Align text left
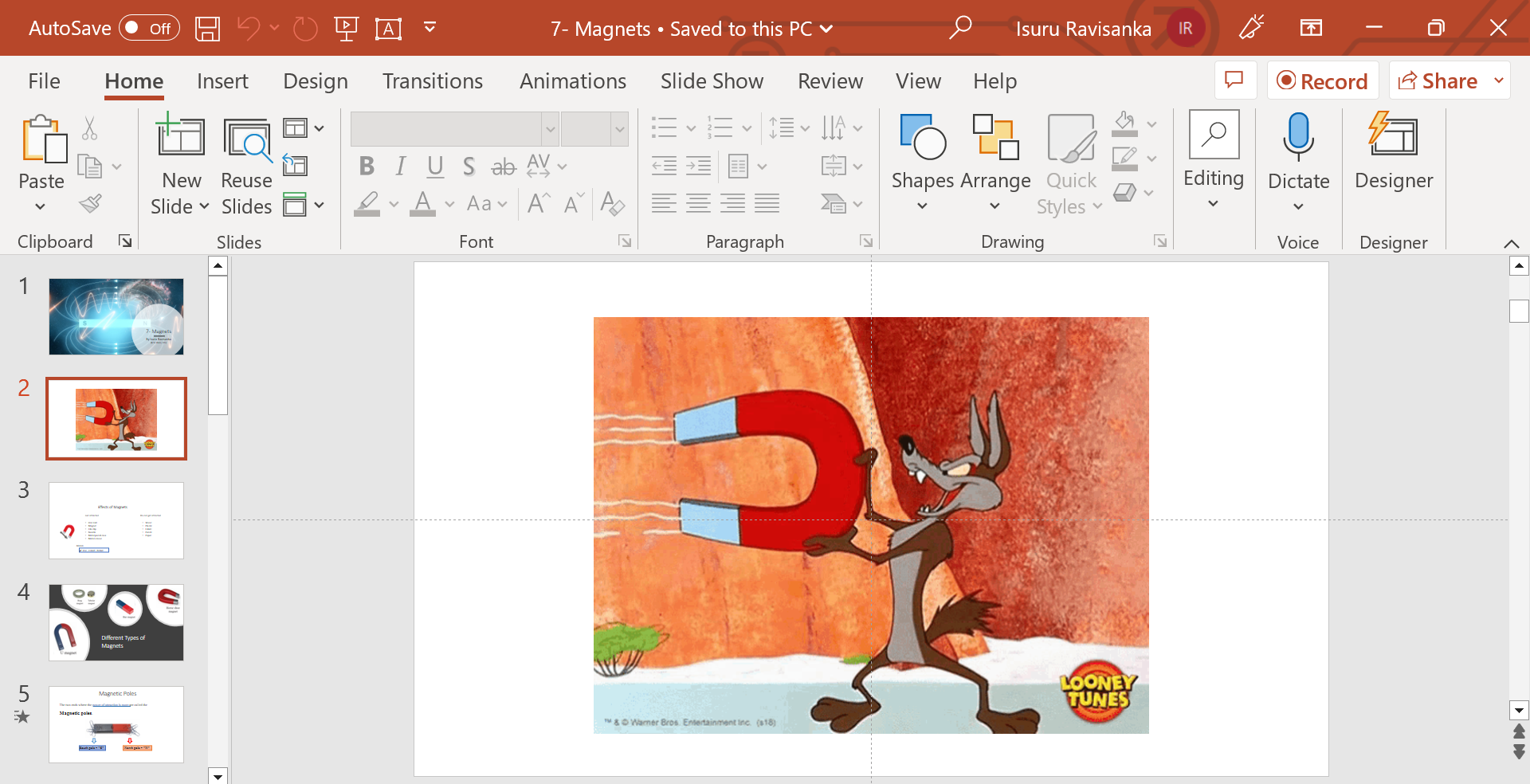 pos(664,204)
